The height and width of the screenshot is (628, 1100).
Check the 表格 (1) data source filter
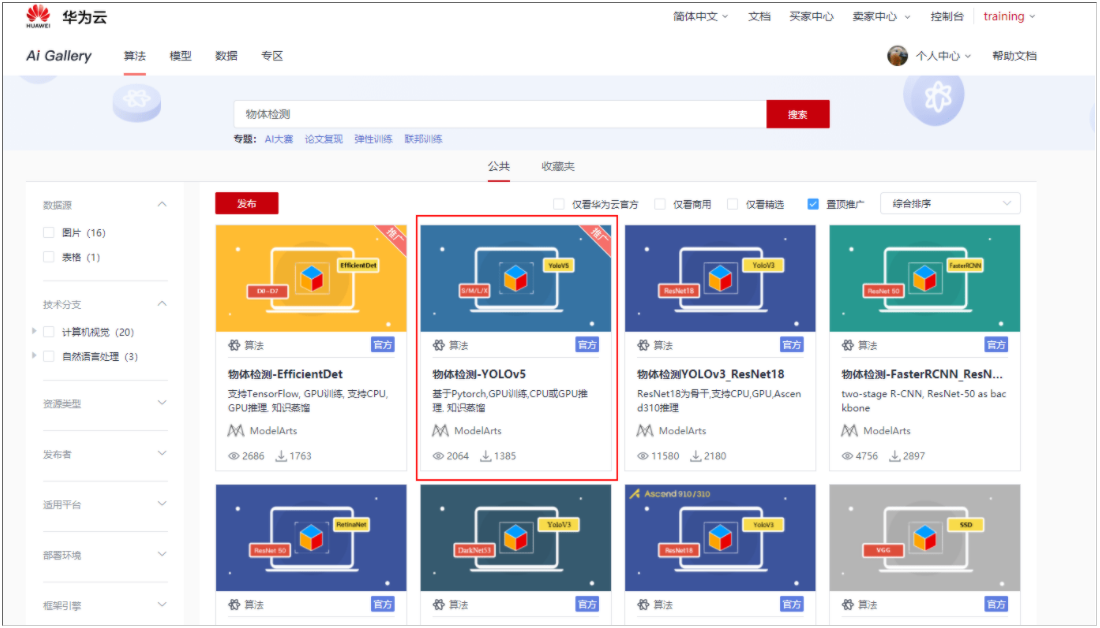[48, 257]
